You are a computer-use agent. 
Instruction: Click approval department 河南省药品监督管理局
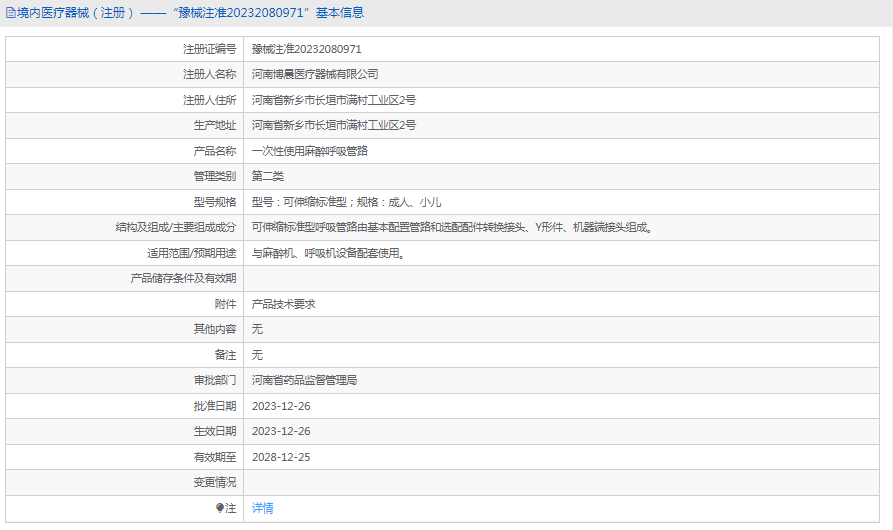[304, 380]
